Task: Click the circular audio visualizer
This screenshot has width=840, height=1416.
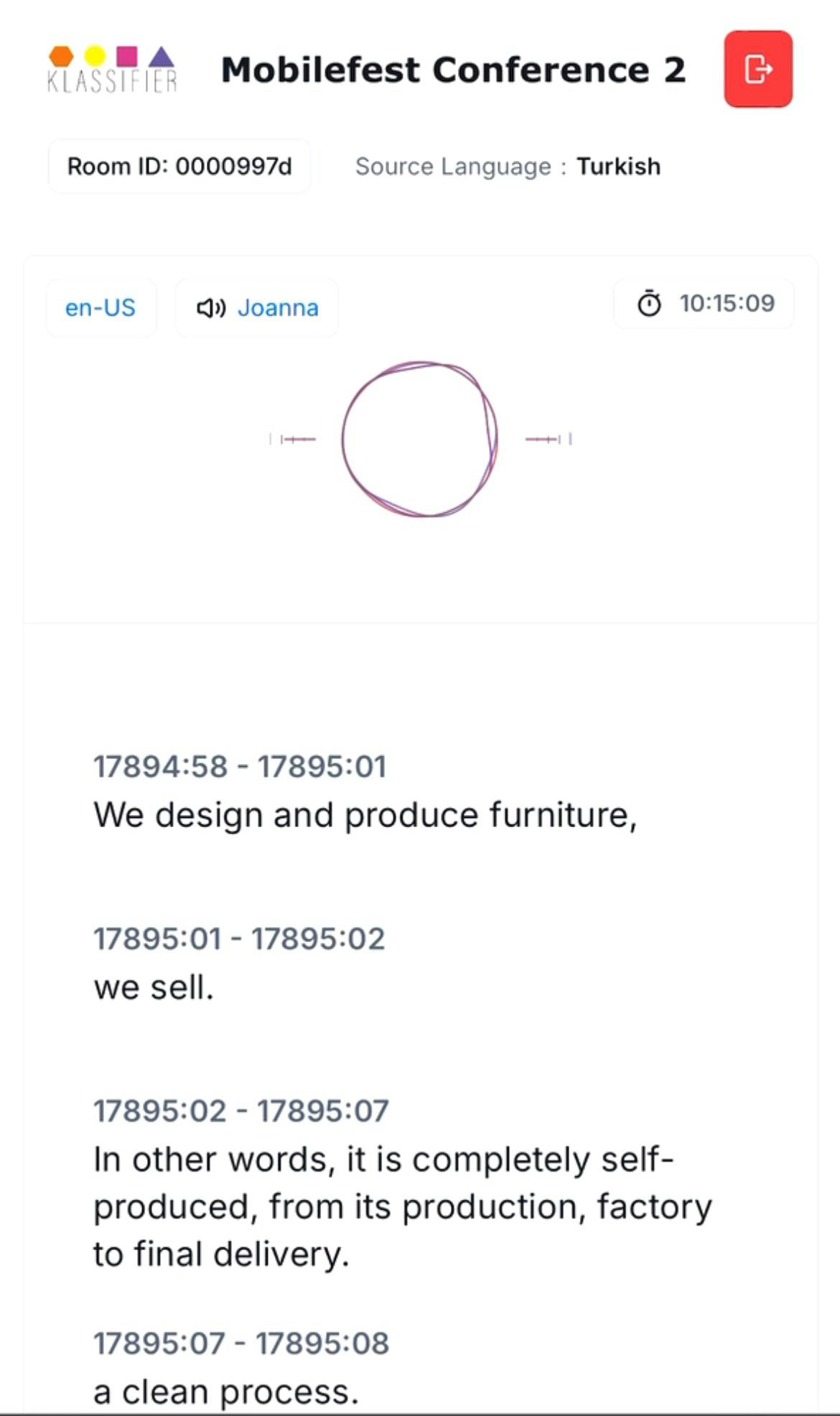Action: [420, 439]
